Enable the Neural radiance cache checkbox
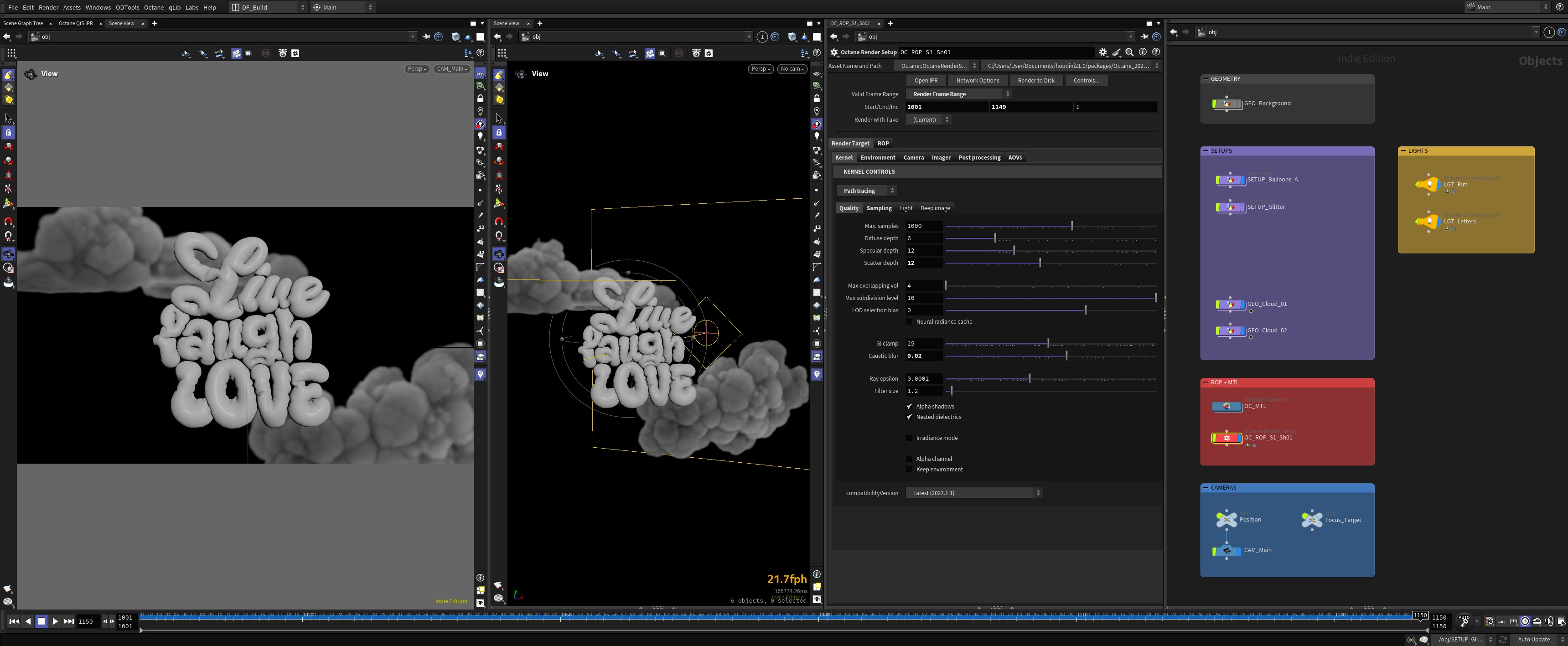The image size is (1568, 646). coord(910,322)
